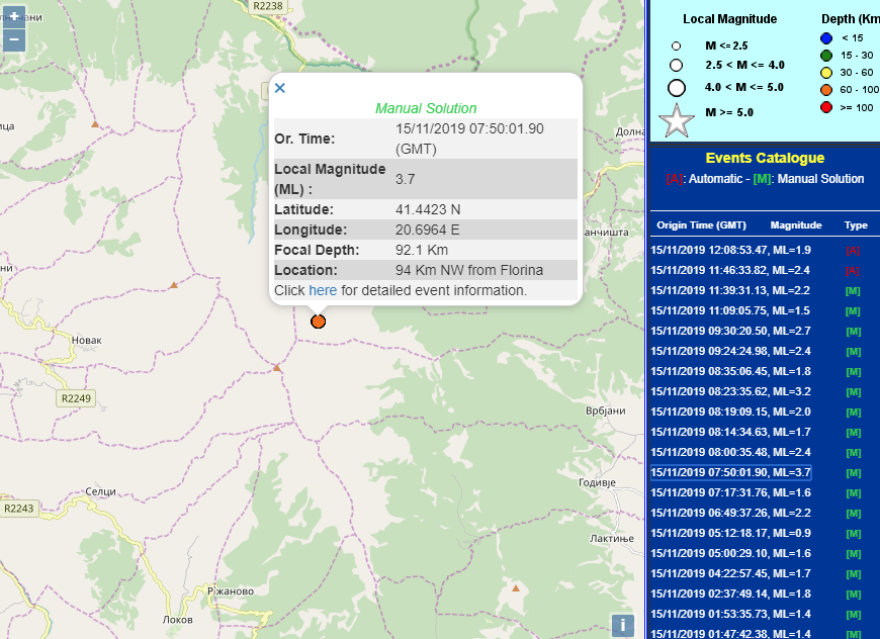
Task: Click the map zoom out minus button
Action: (x=14, y=40)
